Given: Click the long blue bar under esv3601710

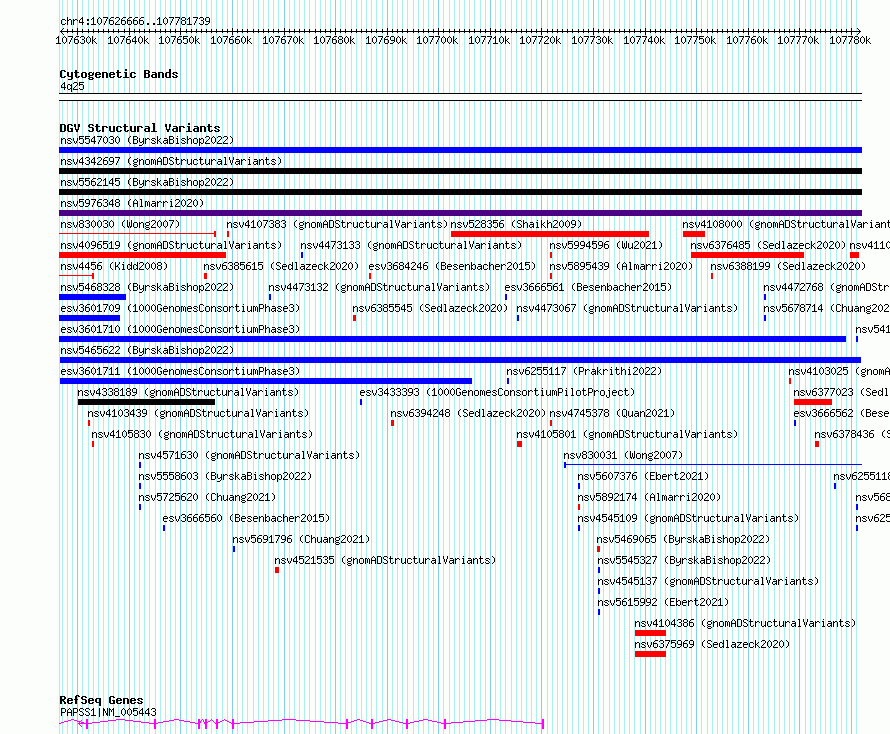Looking at the screenshot, I should [452, 339].
